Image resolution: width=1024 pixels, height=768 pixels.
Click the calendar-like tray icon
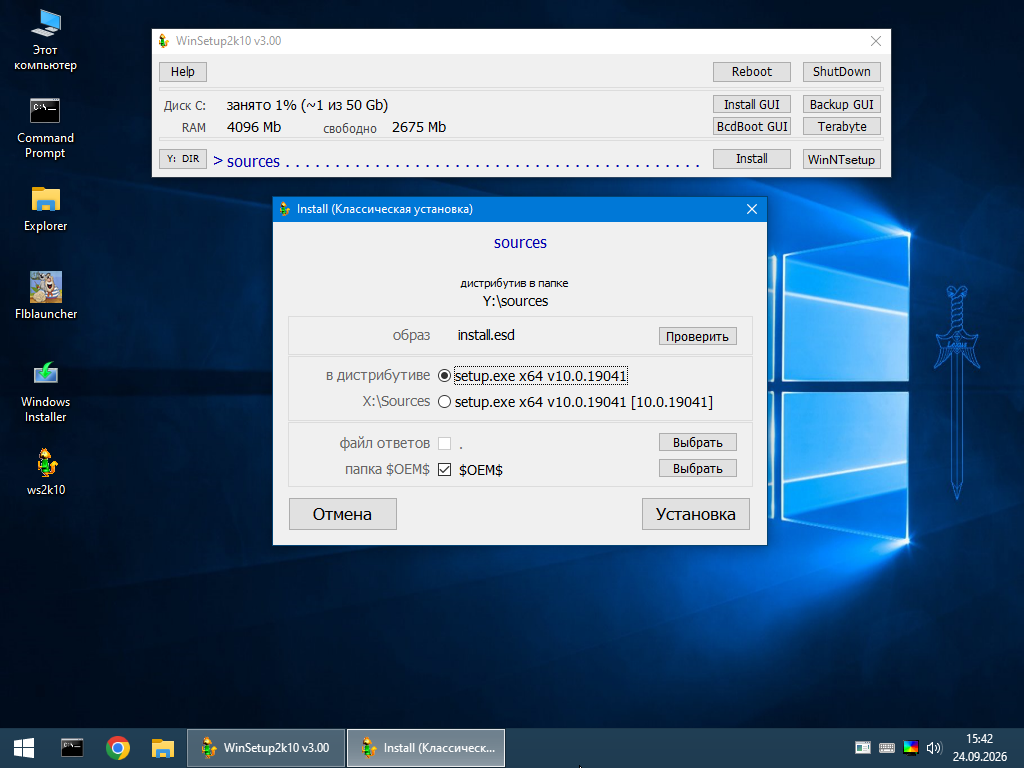coord(863,748)
